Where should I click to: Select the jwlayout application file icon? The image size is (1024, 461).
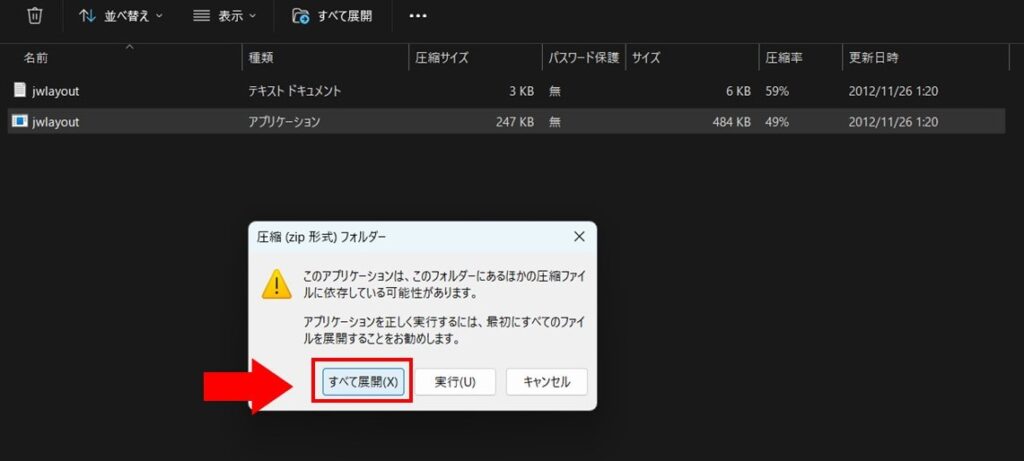(x=20, y=121)
